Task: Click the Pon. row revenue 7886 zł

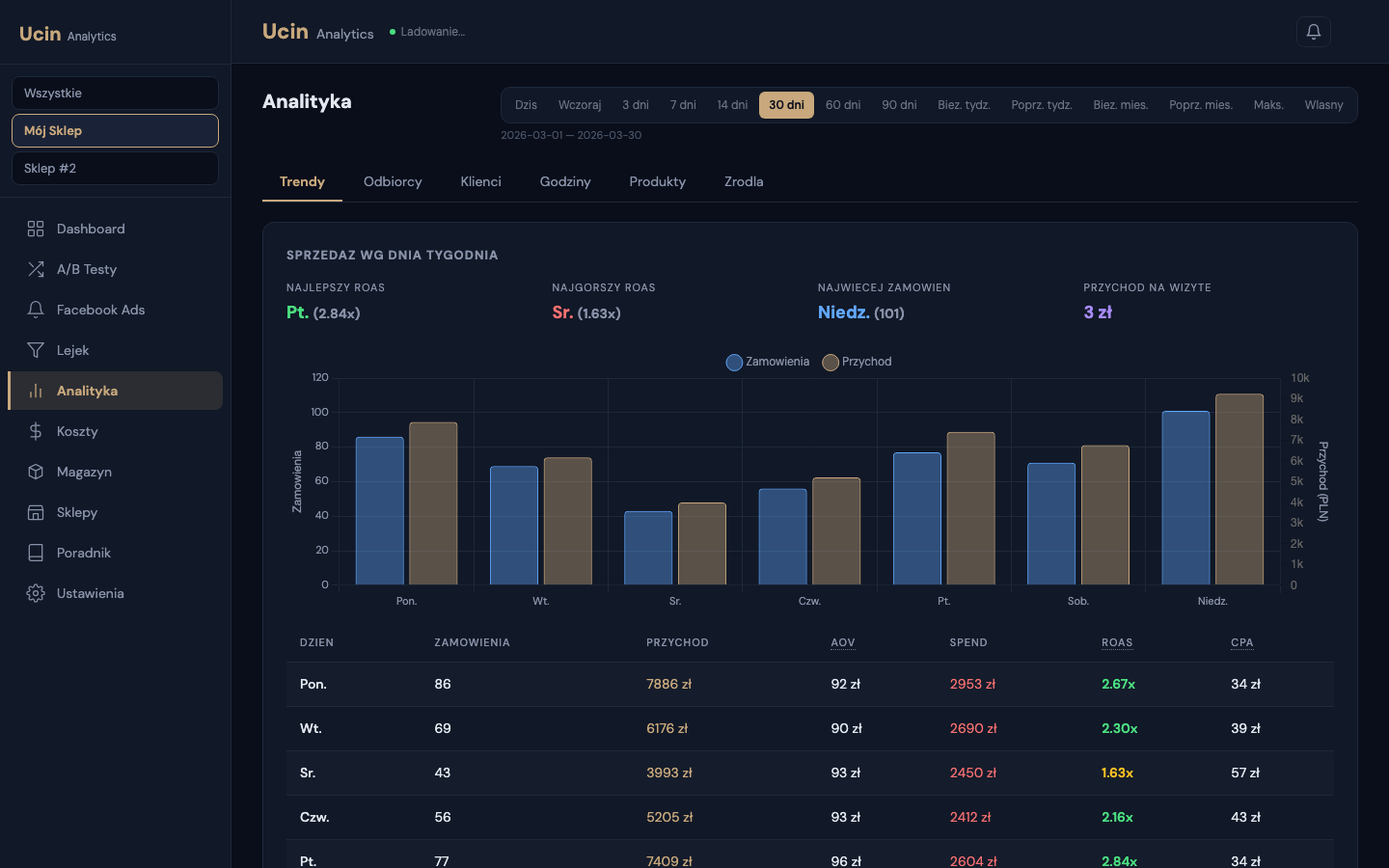Action: tap(669, 684)
